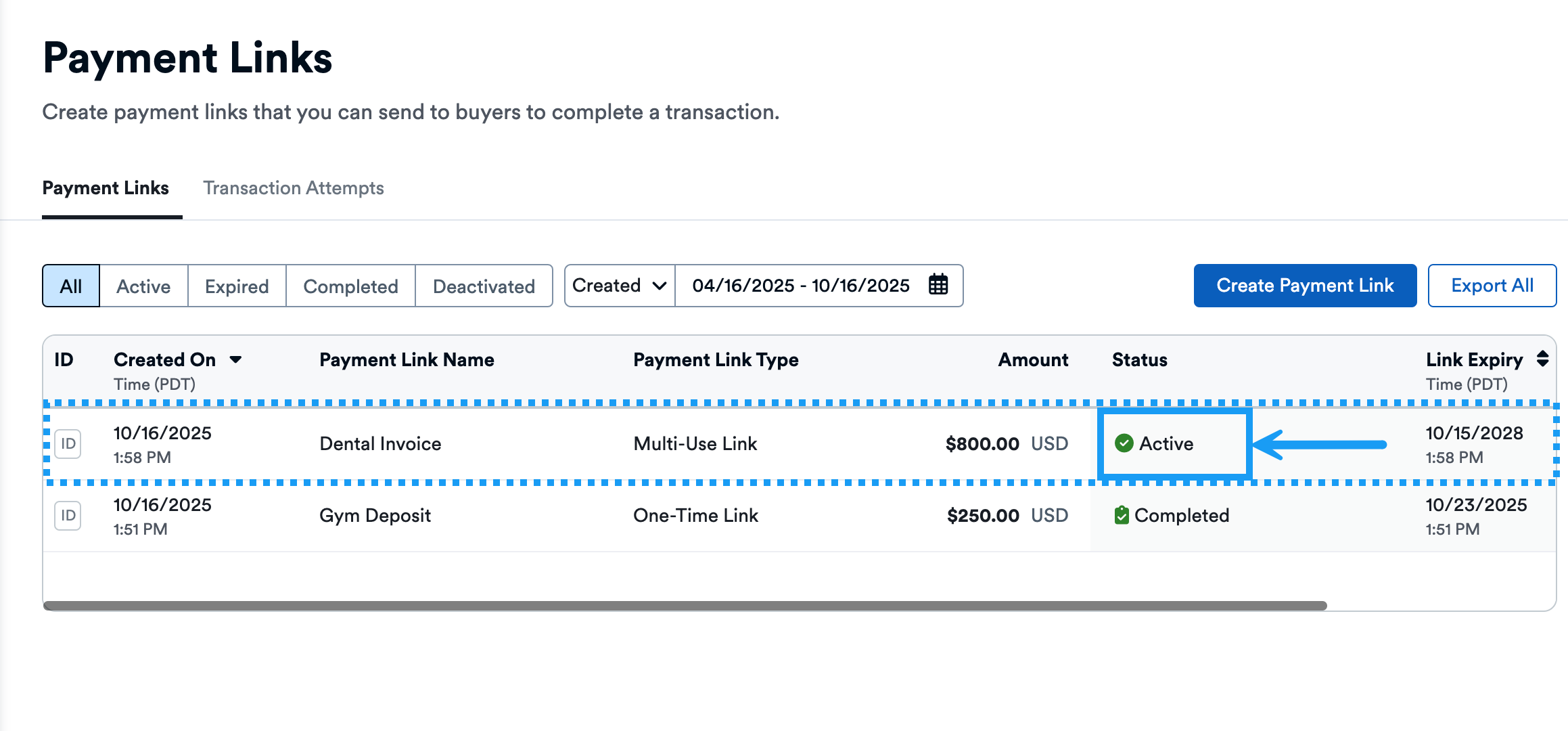Expand the Created date-type dropdown
Screen dimensions: 1568x731
coord(620,286)
